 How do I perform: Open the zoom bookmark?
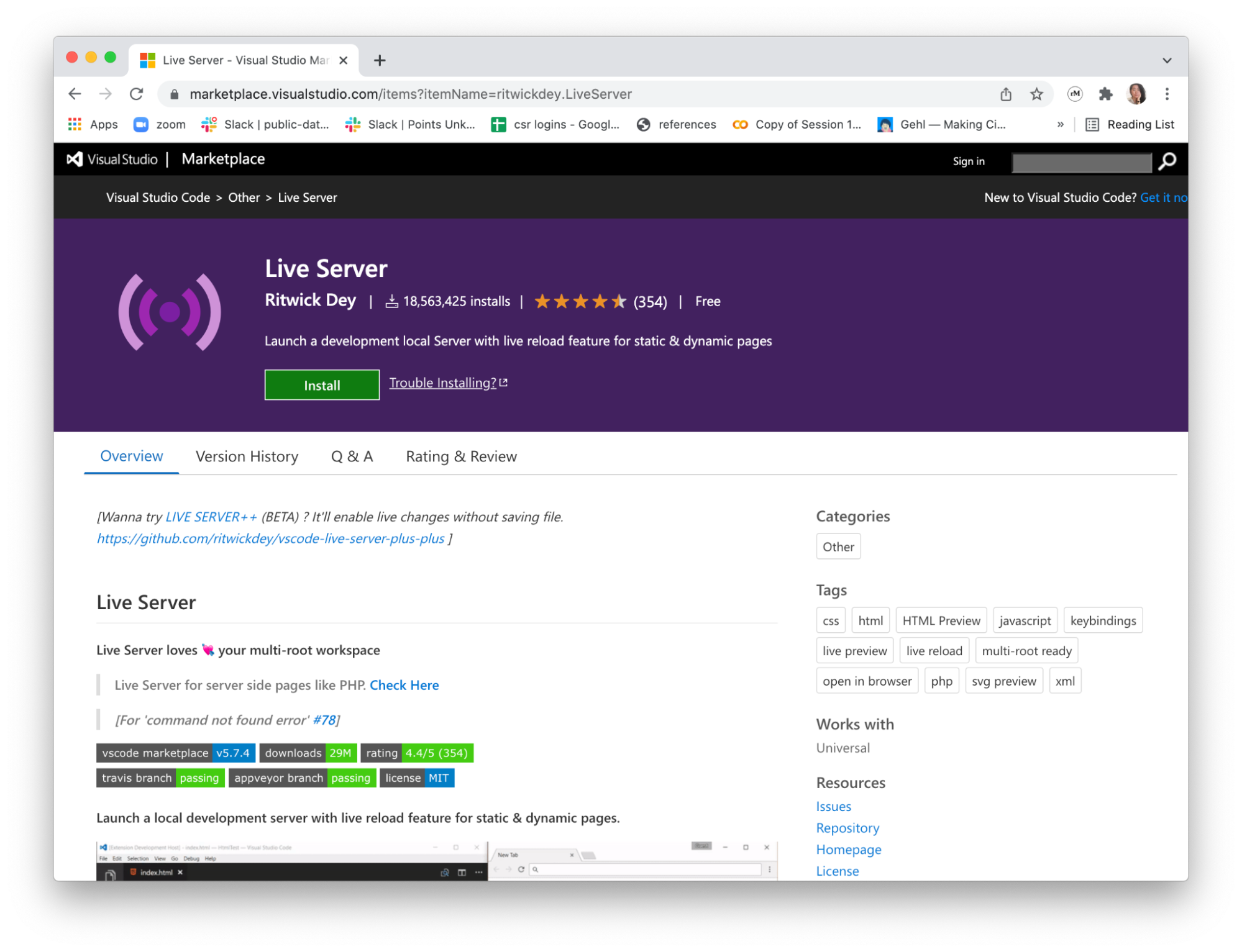pos(160,124)
